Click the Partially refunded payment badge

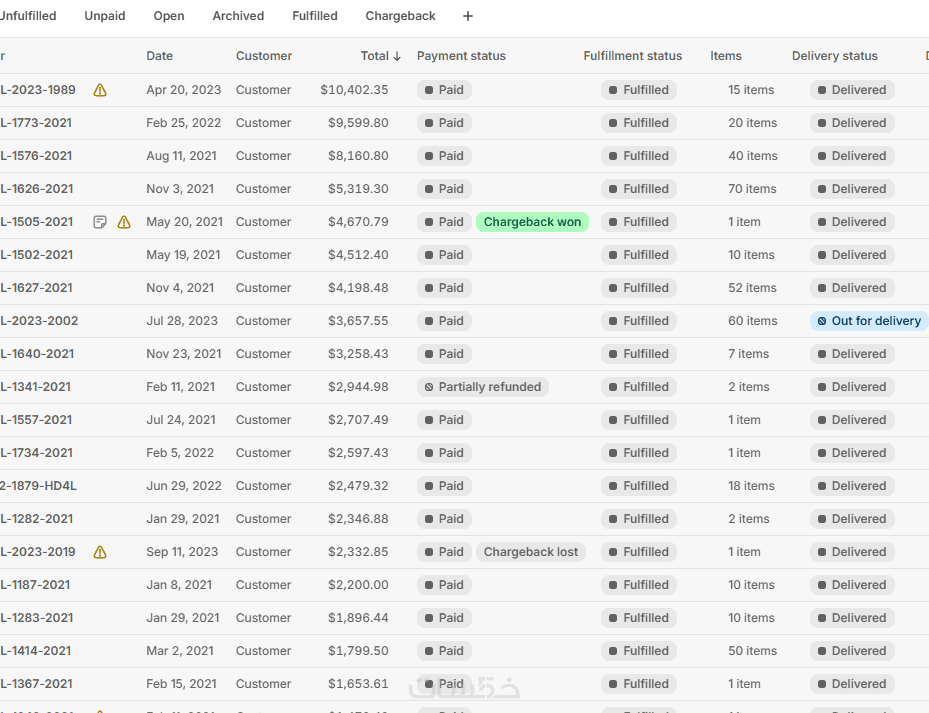point(482,387)
